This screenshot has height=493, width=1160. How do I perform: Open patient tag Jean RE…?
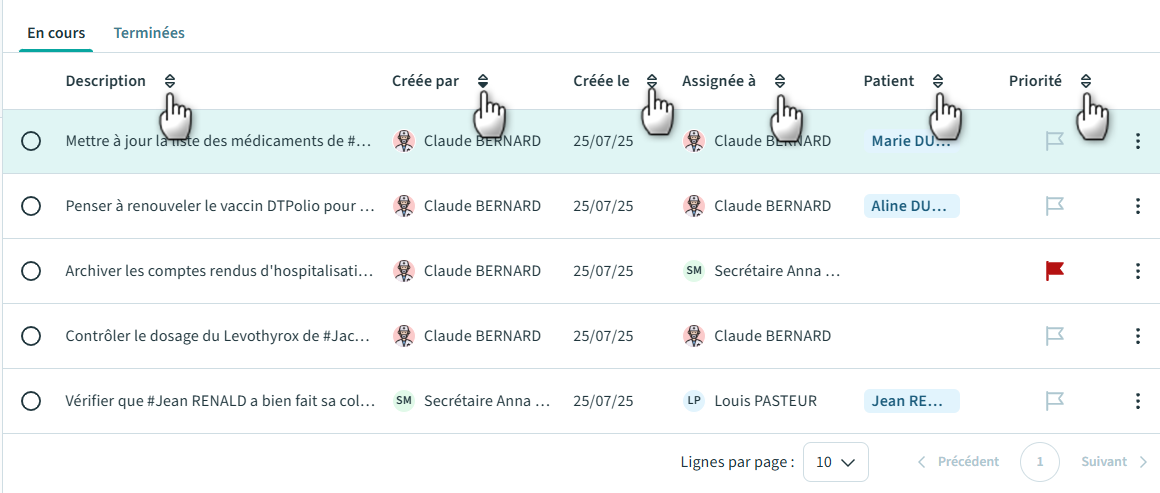tap(911, 401)
